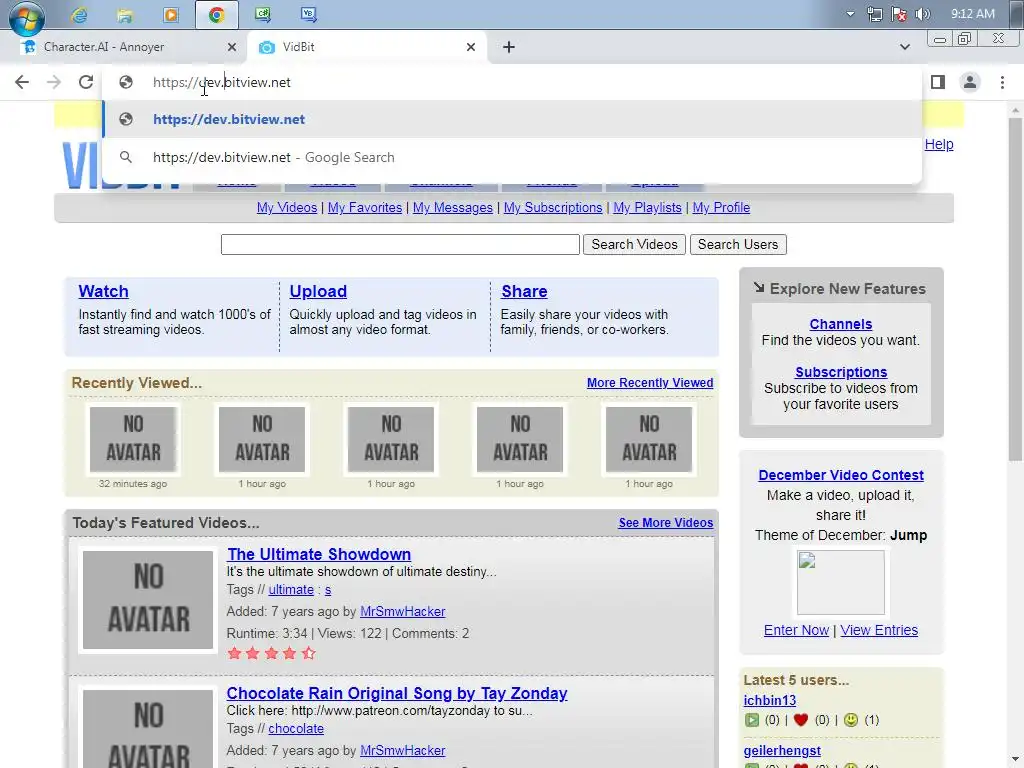This screenshot has height=768, width=1024.
Task: Open Channels in Explore New Features
Action: click(840, 324)
